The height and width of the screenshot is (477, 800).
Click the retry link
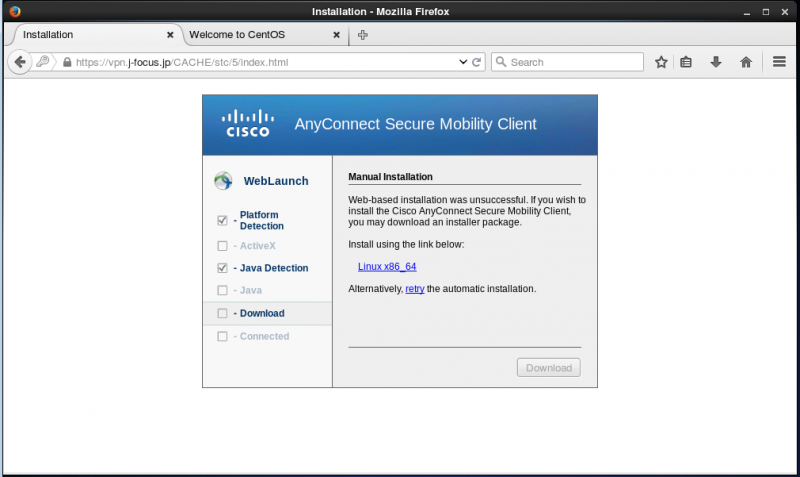pyautogui.click(x=415, y=289)
